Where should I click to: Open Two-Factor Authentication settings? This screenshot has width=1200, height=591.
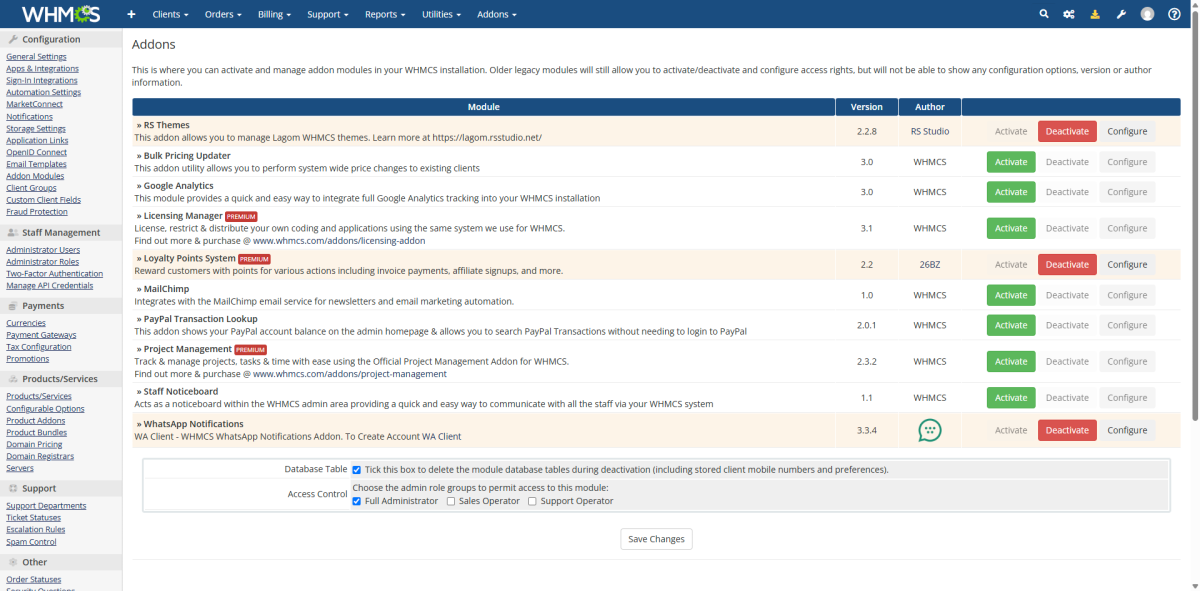point(54,274)
